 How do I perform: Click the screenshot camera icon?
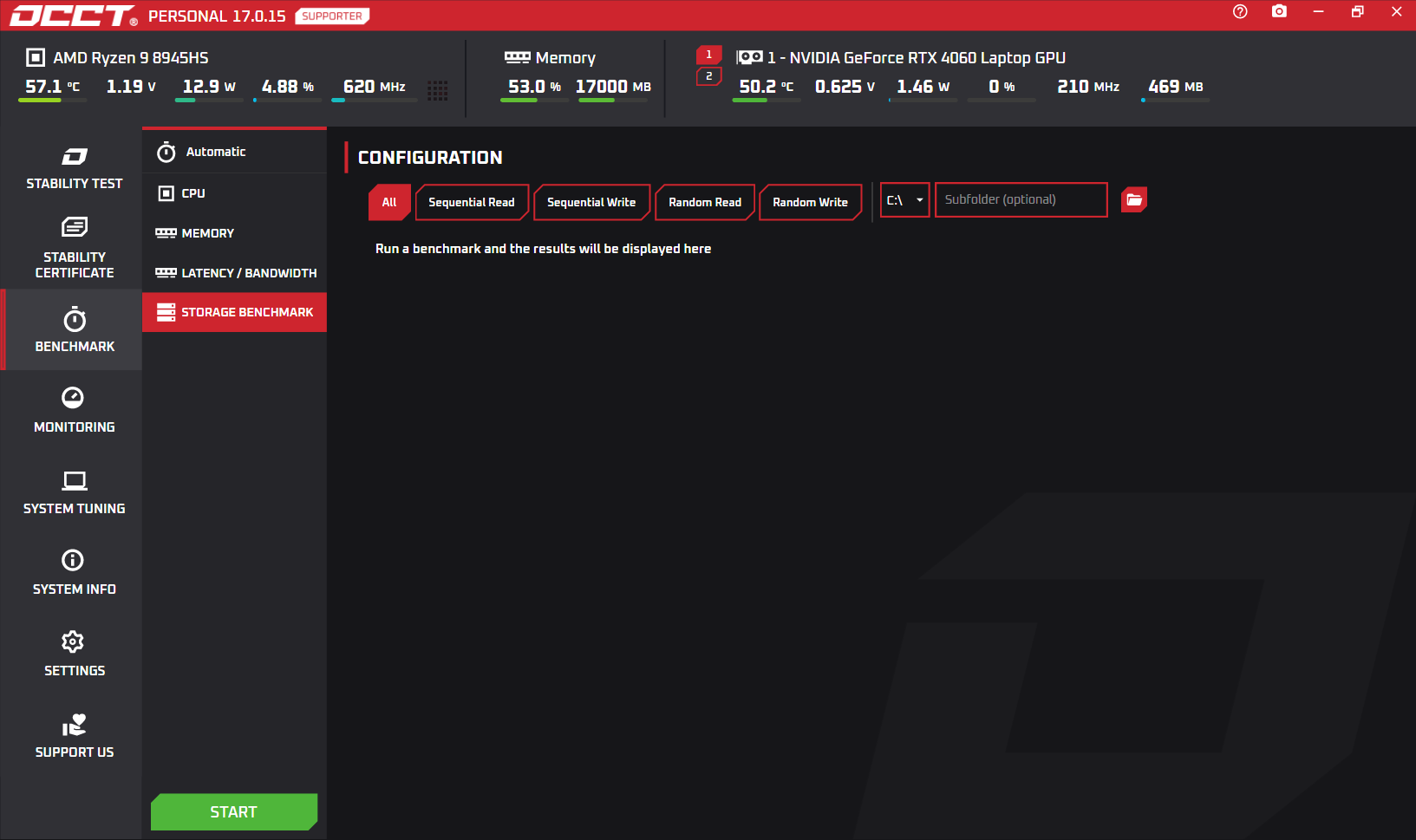click(1279, 11)
